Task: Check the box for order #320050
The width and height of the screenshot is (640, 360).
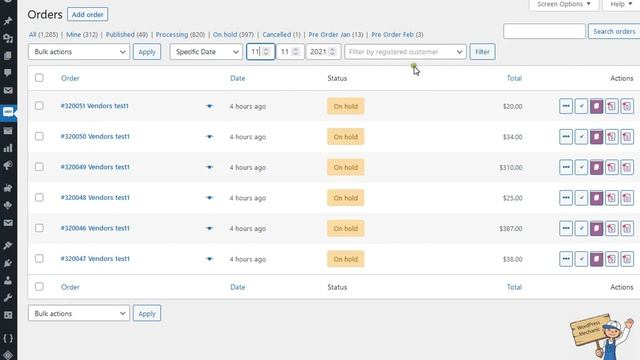Action: [39, 136]
